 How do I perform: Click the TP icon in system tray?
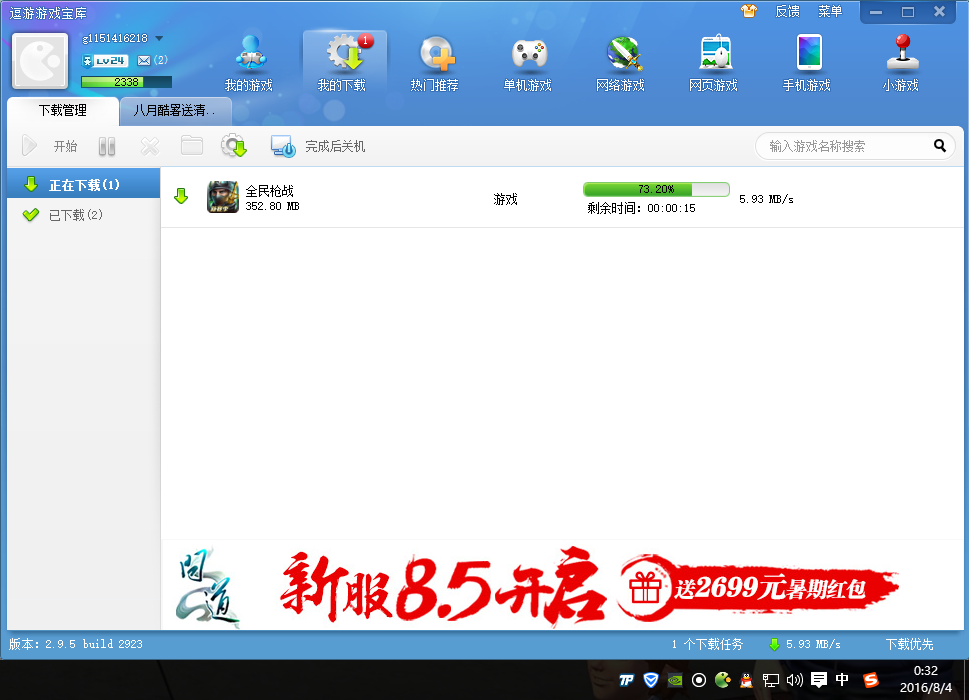(627, 680)
